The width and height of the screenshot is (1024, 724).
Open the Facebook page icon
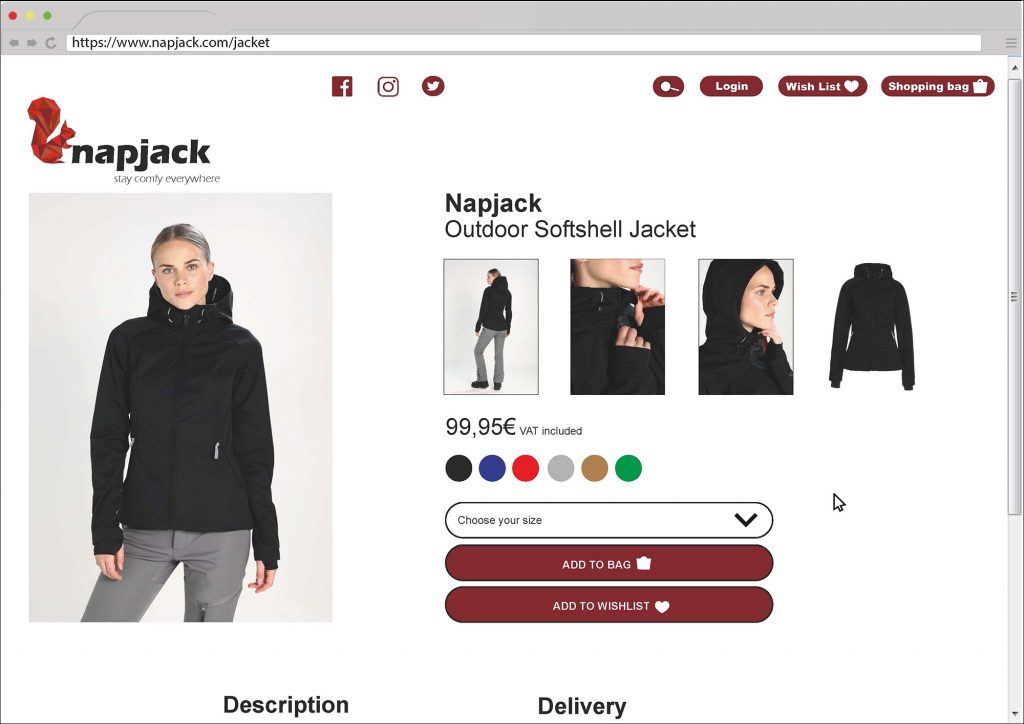click(x=342, y=86)
